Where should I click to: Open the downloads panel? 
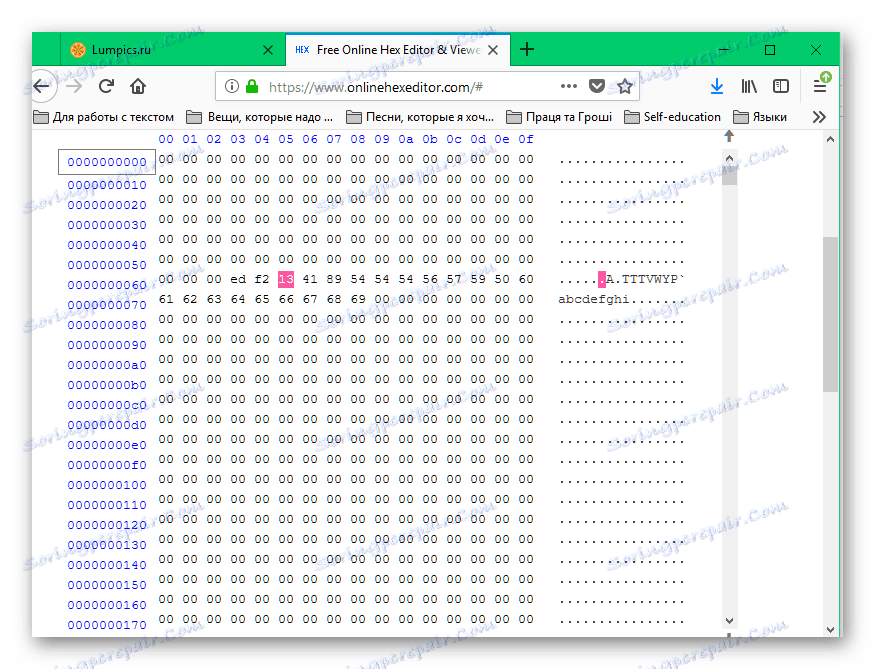[717, 86]
